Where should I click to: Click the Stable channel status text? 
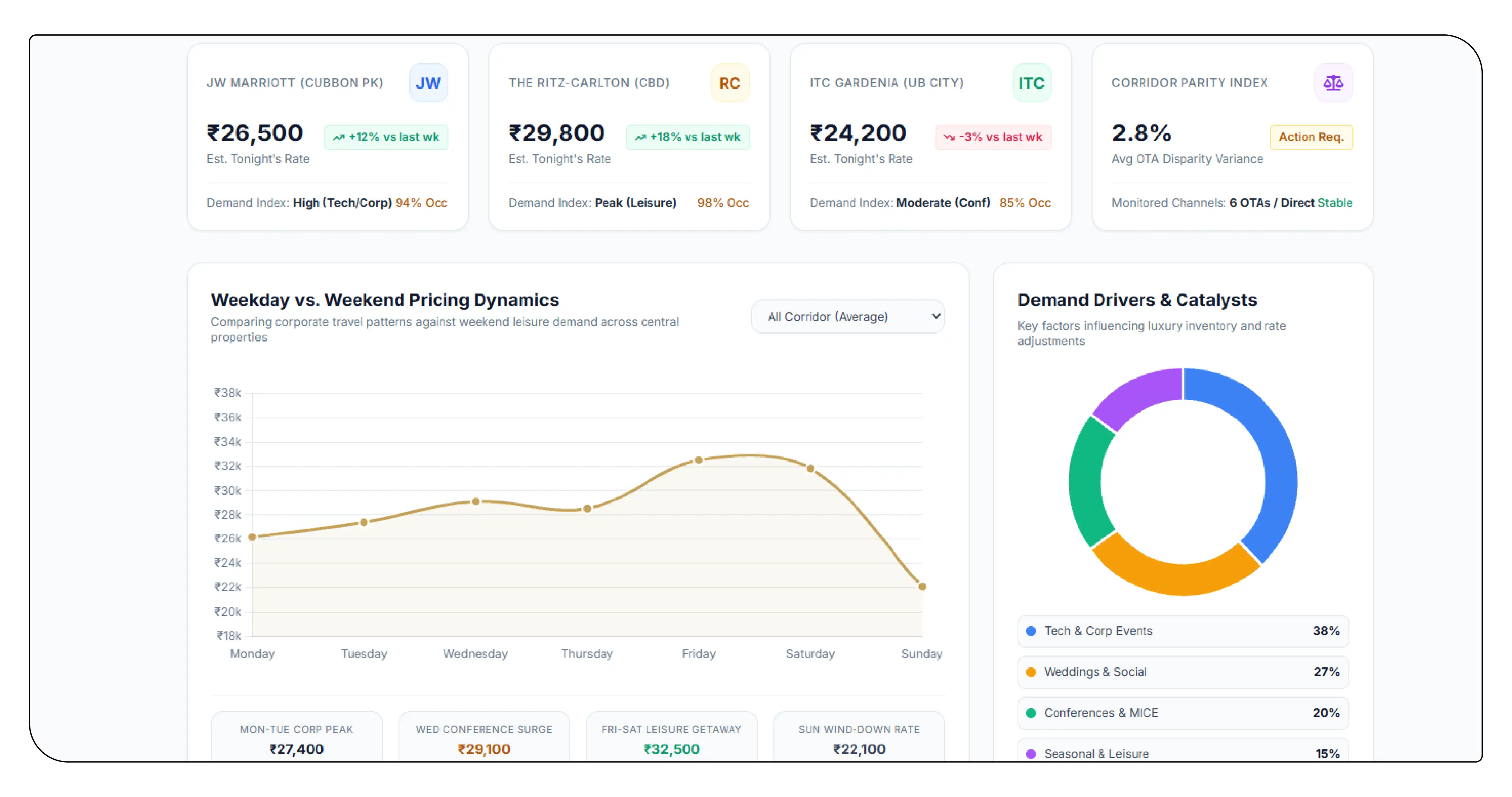[1335, 202]
